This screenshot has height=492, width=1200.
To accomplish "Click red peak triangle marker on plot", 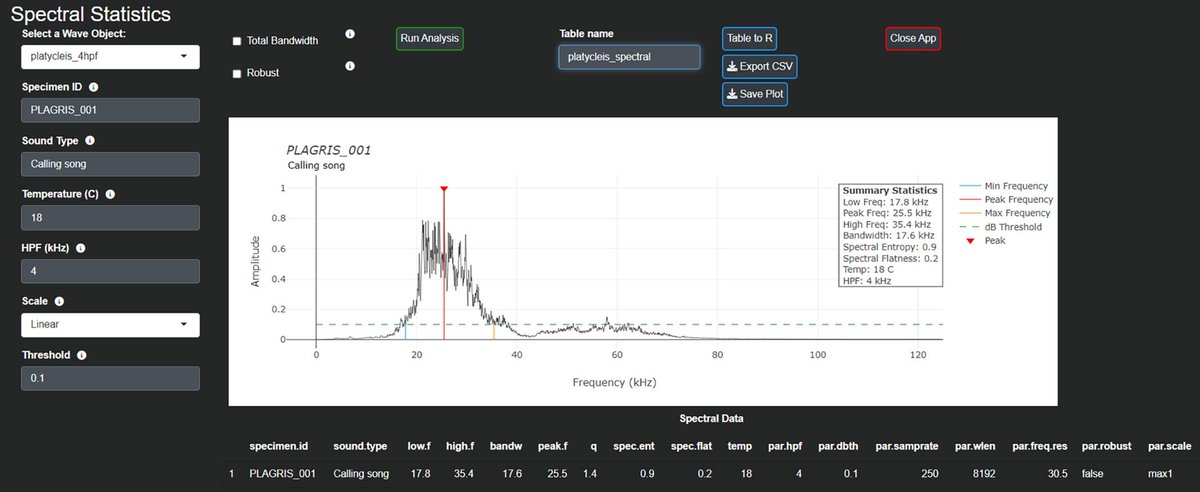I will click(x=444, y=188).
